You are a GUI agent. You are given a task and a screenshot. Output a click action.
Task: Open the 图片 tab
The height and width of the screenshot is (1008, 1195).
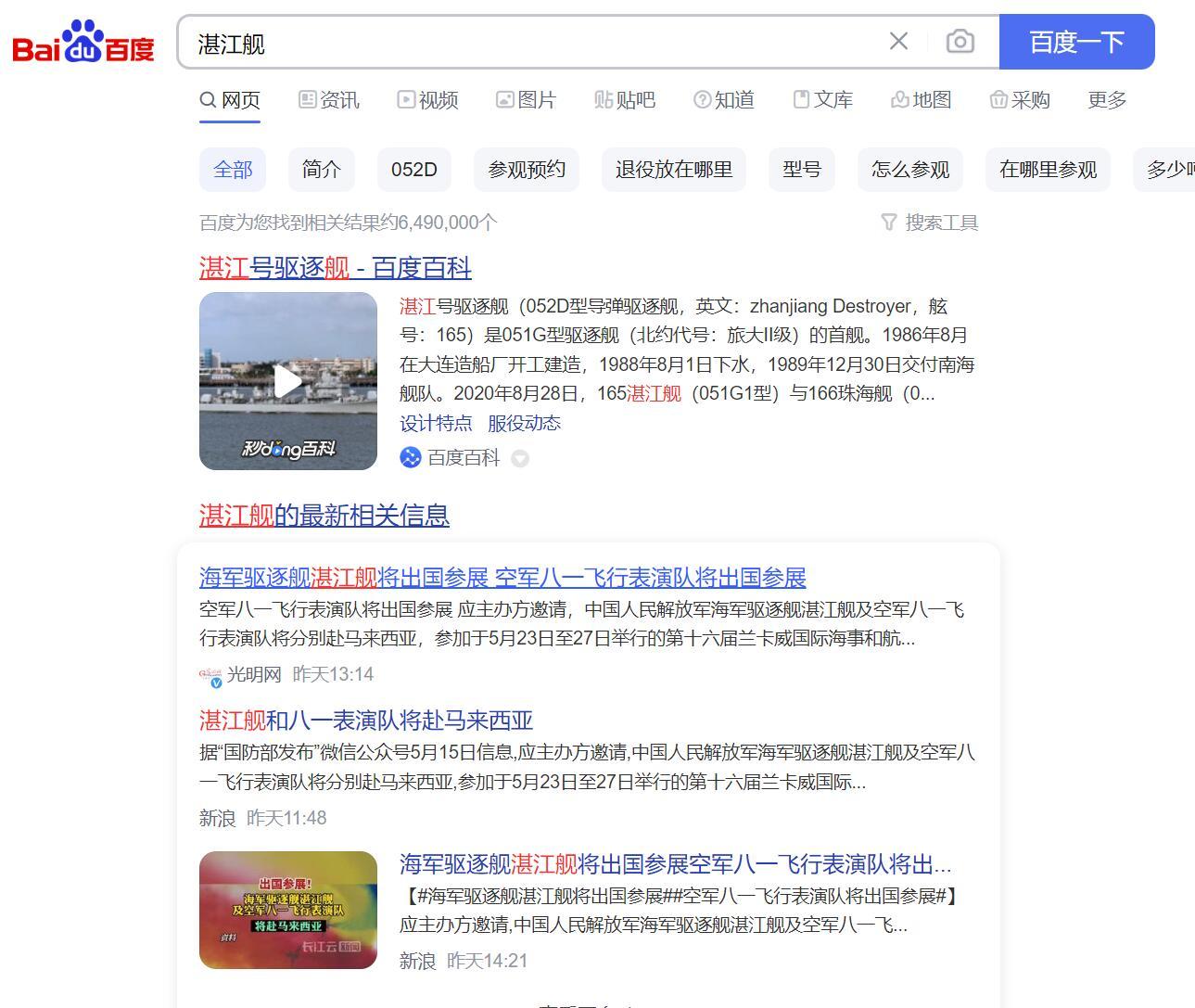coord(526,99)
